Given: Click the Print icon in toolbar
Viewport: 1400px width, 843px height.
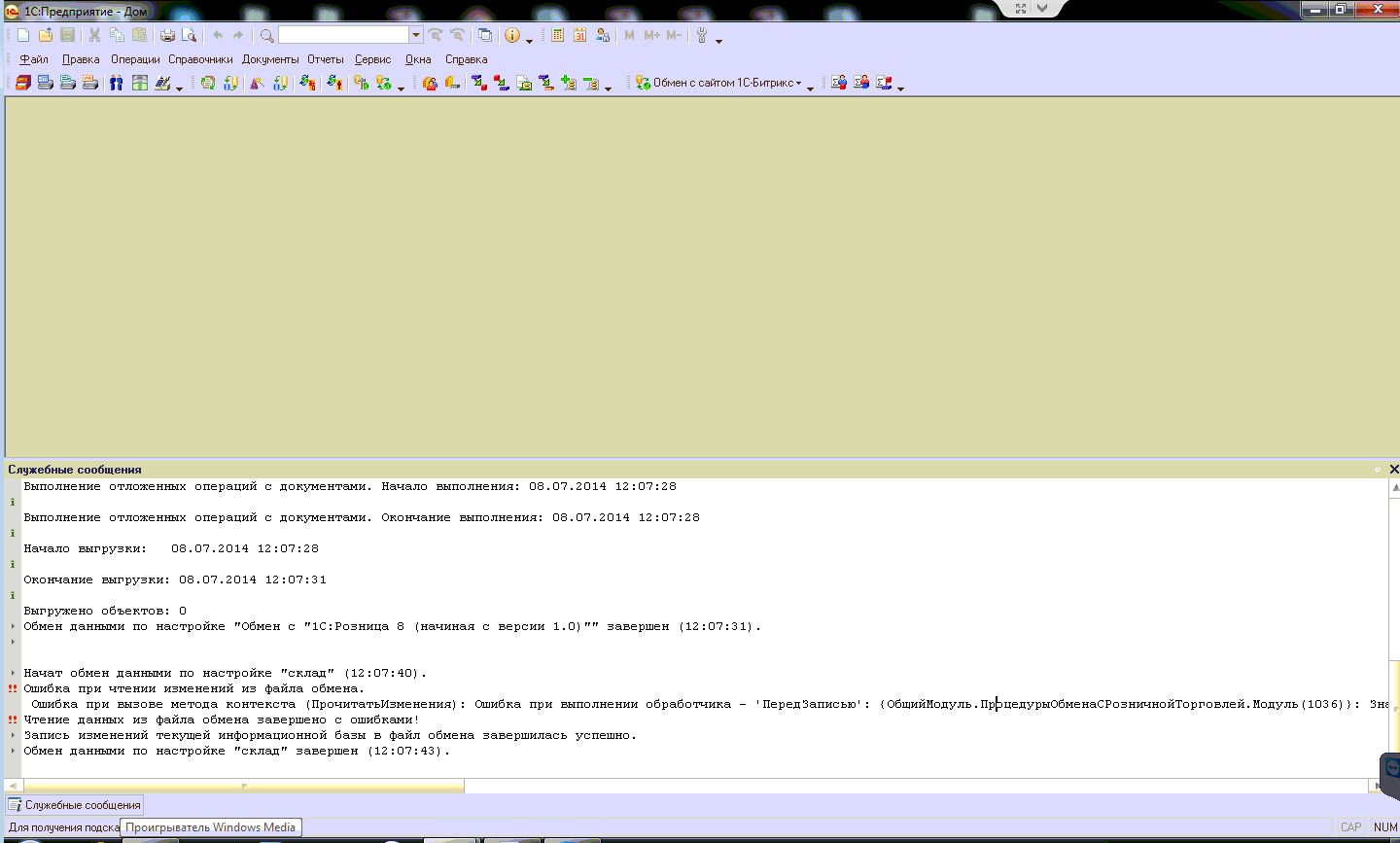Looking at the screenshot, I should (167, 35).
